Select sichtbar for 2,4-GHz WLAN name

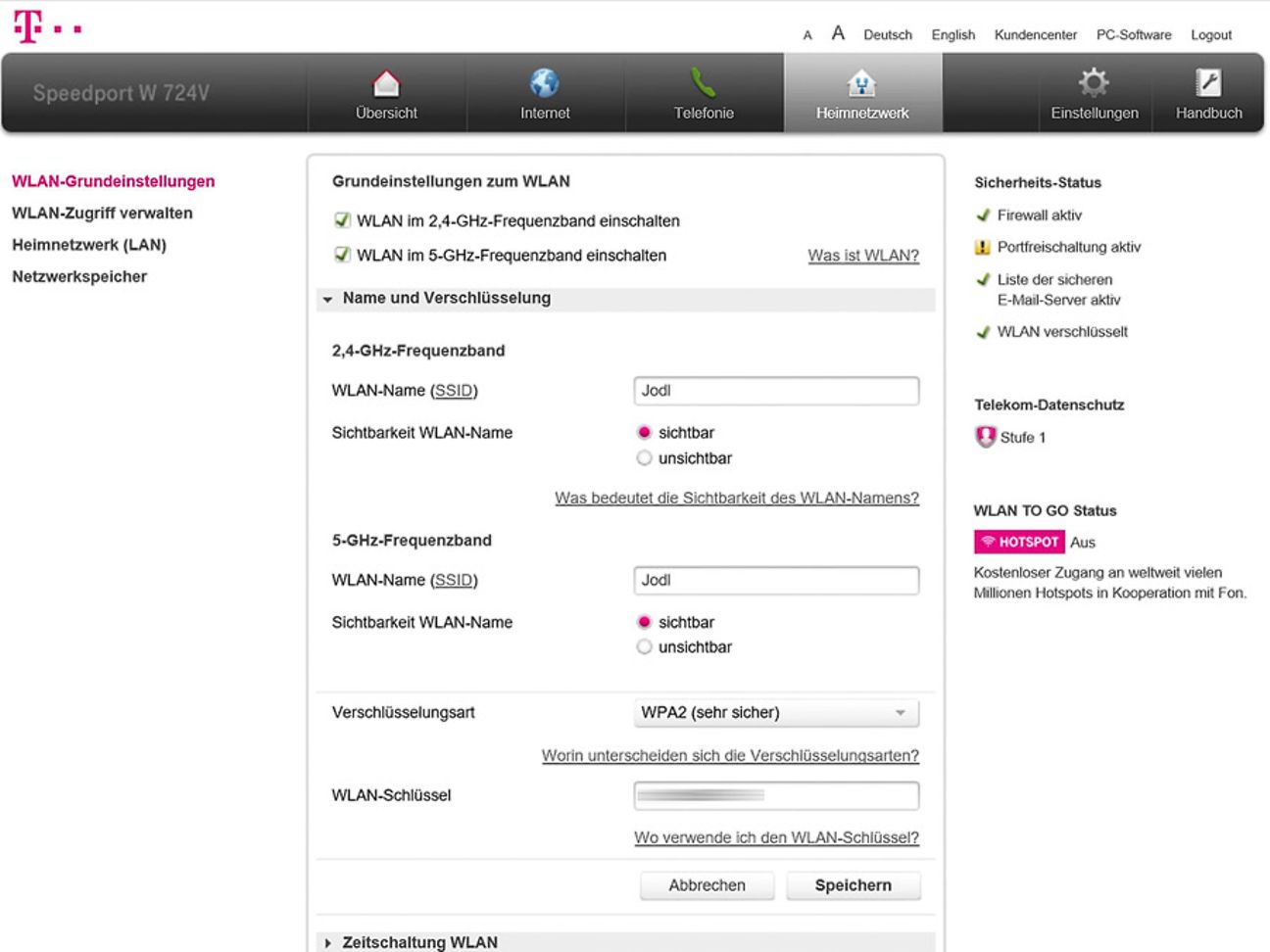644,432
